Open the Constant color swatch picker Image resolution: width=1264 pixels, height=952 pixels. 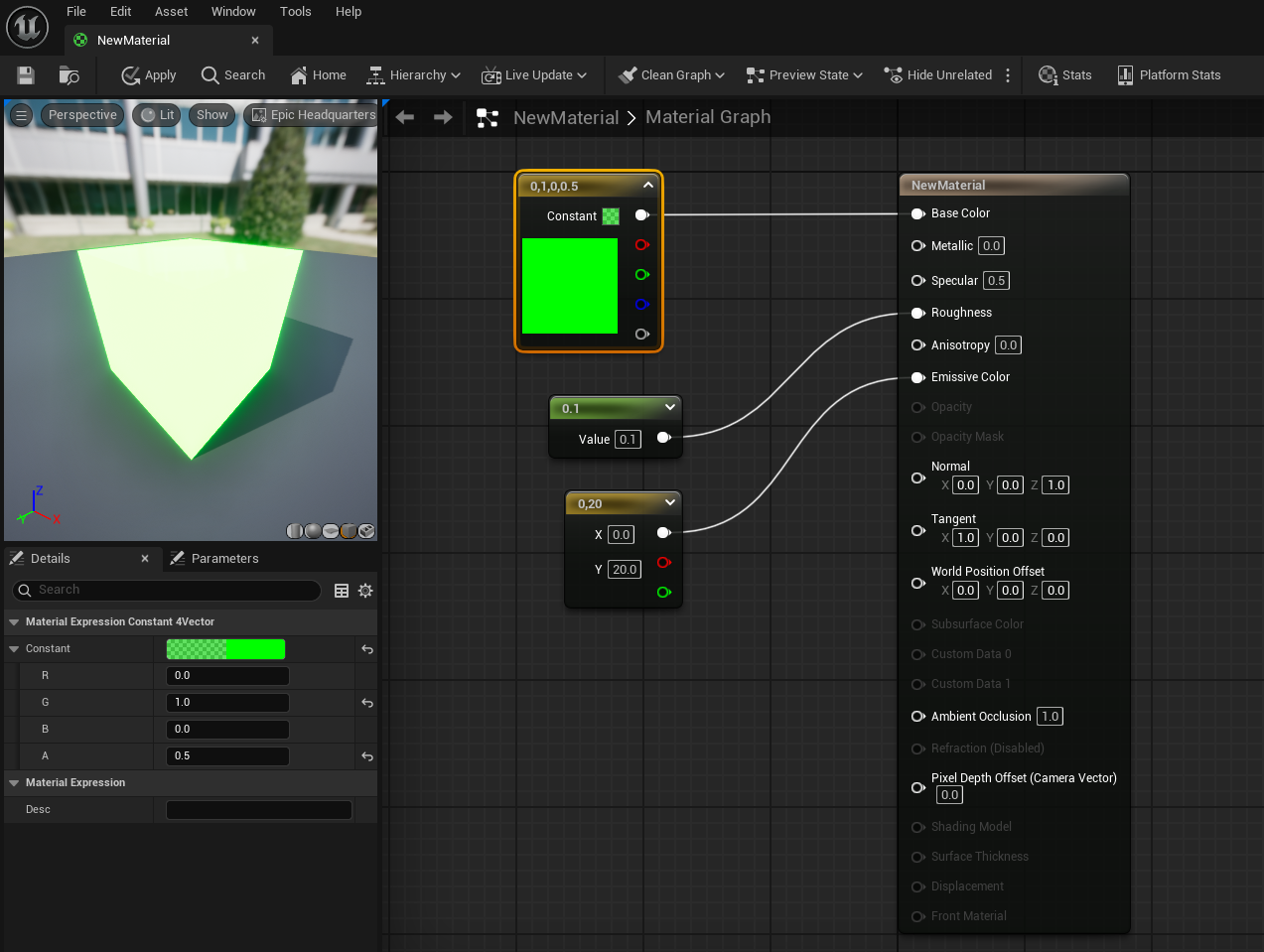pyautogui.click(x=225, y=649)
